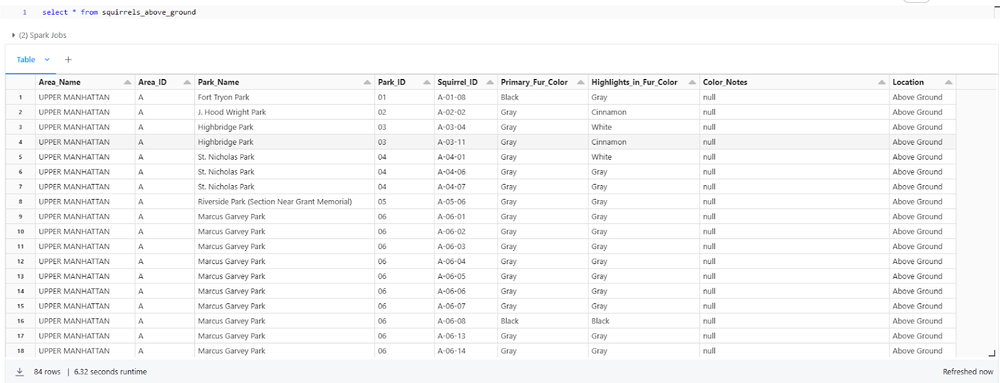Image resolution: width=1000 pixels, height=383 pixels.
Task: Sort by the Park_Name column arrow
Action: coord(367,82)
